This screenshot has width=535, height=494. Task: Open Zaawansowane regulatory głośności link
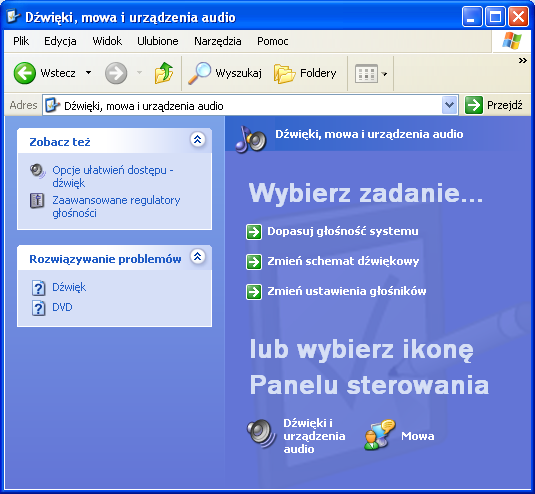pyautogui.click(x=116, y=206)
